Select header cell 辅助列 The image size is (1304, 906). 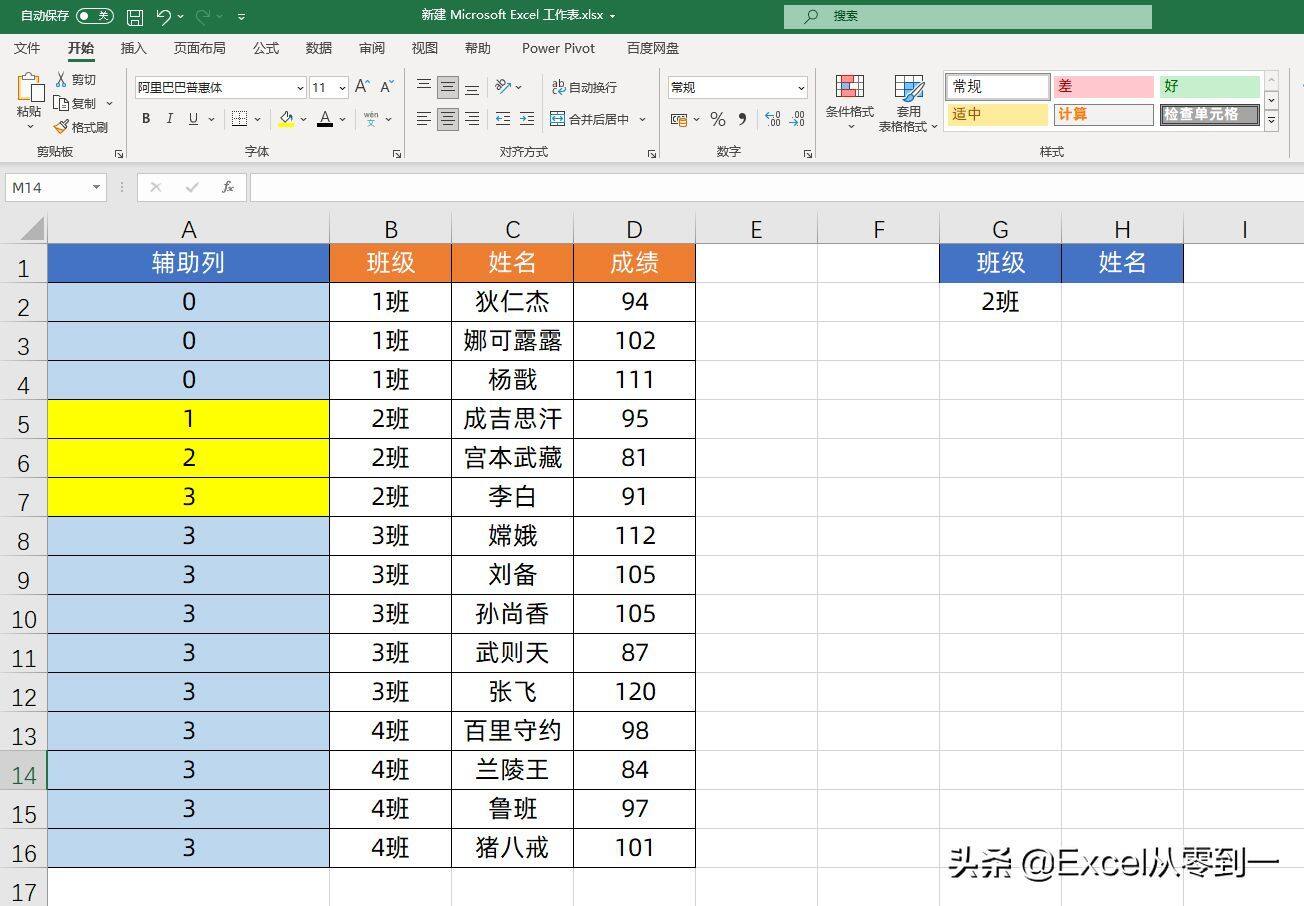tap(189, 263)
